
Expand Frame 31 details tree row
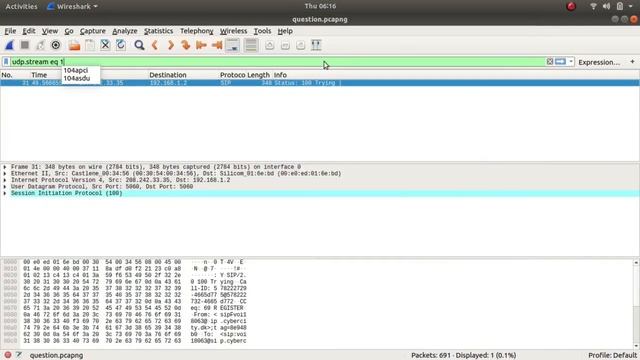point(5,167)
